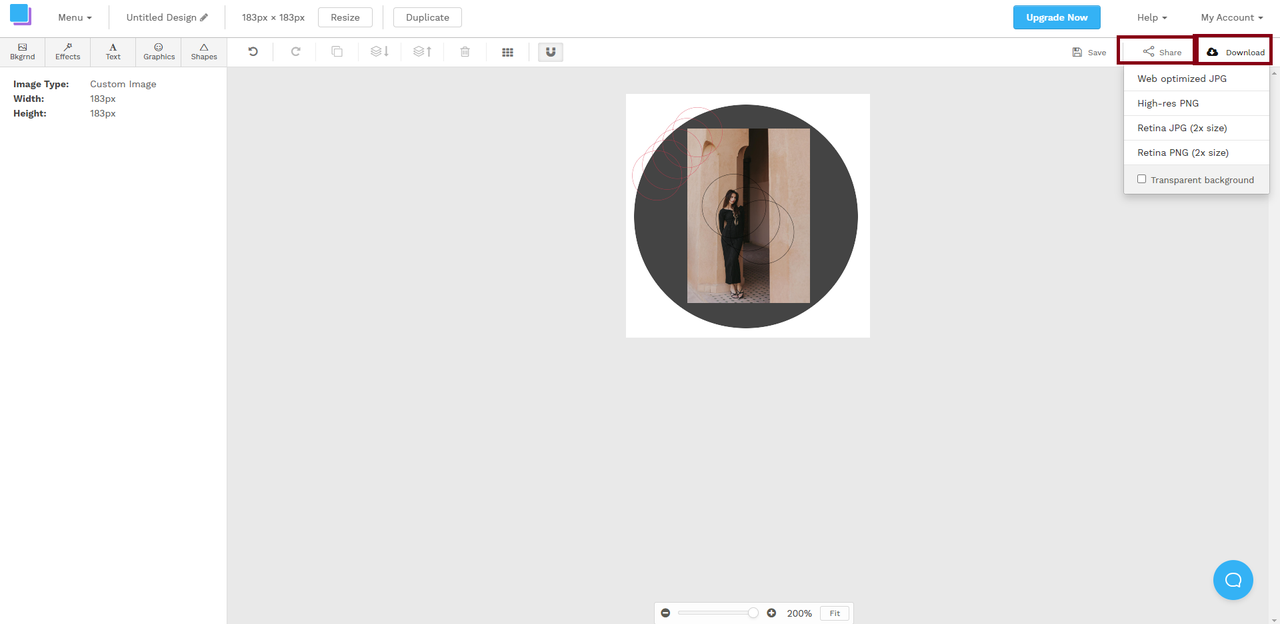Click the Custom Image type value
This screenshot has width=1280, height=624.
point(123,84)
